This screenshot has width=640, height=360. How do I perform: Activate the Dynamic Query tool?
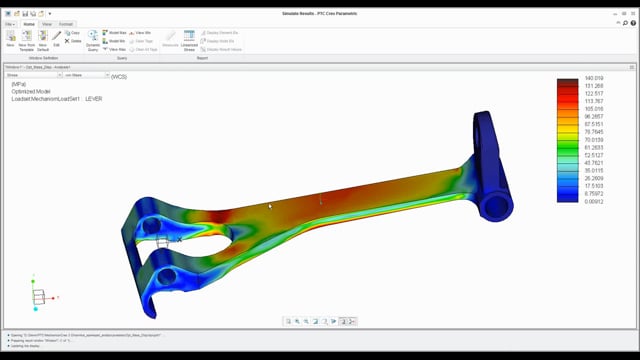pyautogui.click(x=93, y=41)
